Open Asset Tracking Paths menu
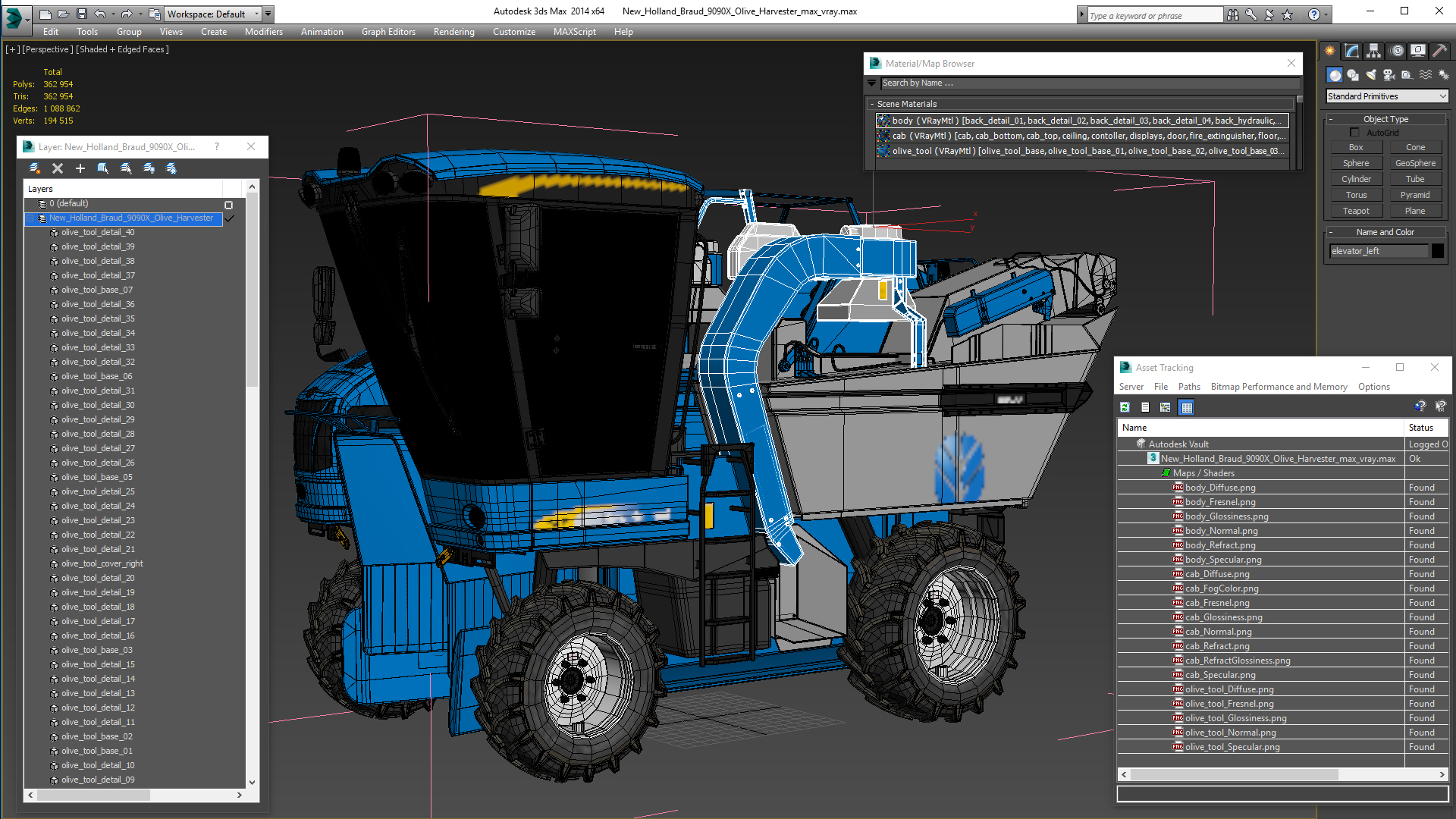 (1189, 387)
